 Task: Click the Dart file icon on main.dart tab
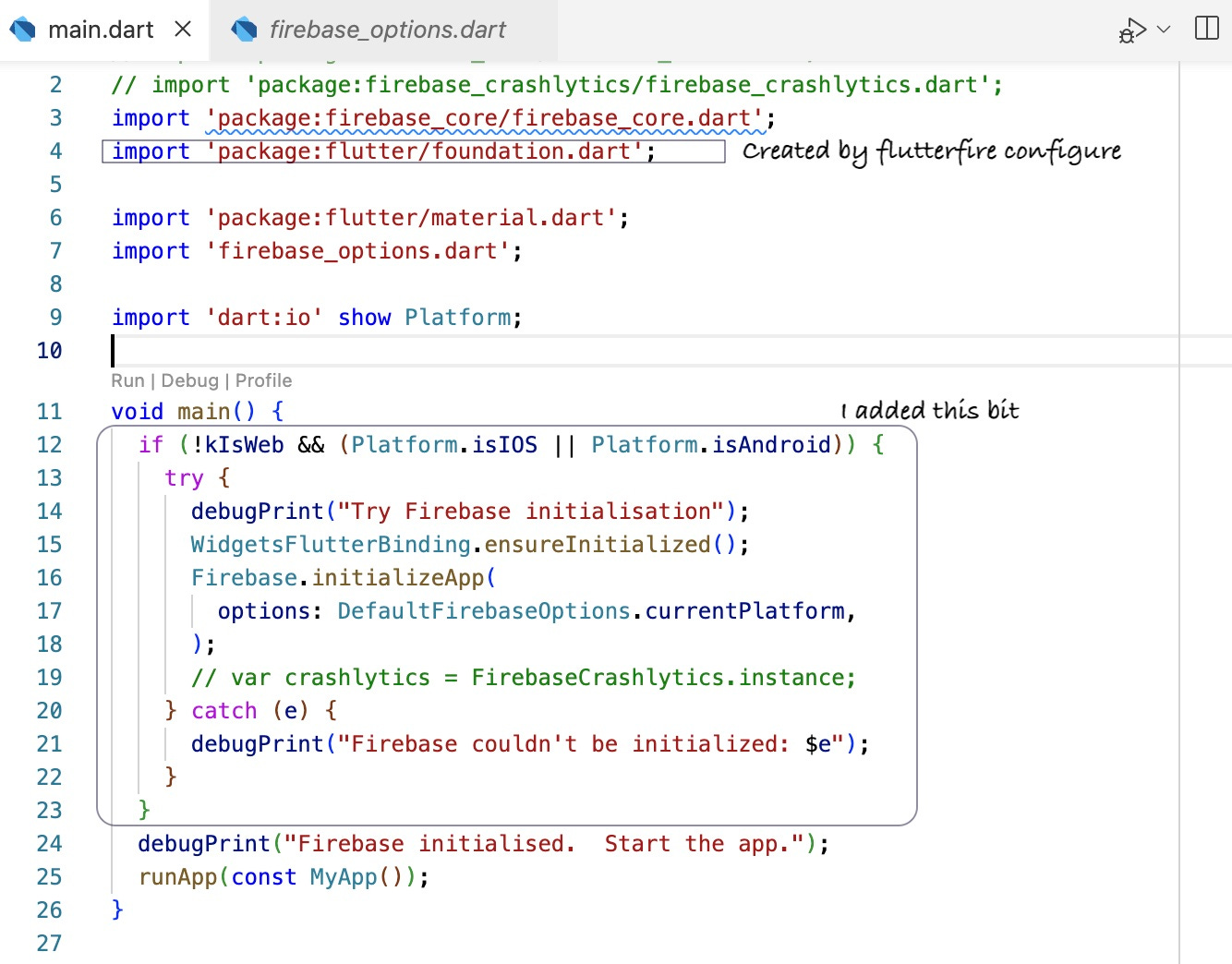(23, 30)
